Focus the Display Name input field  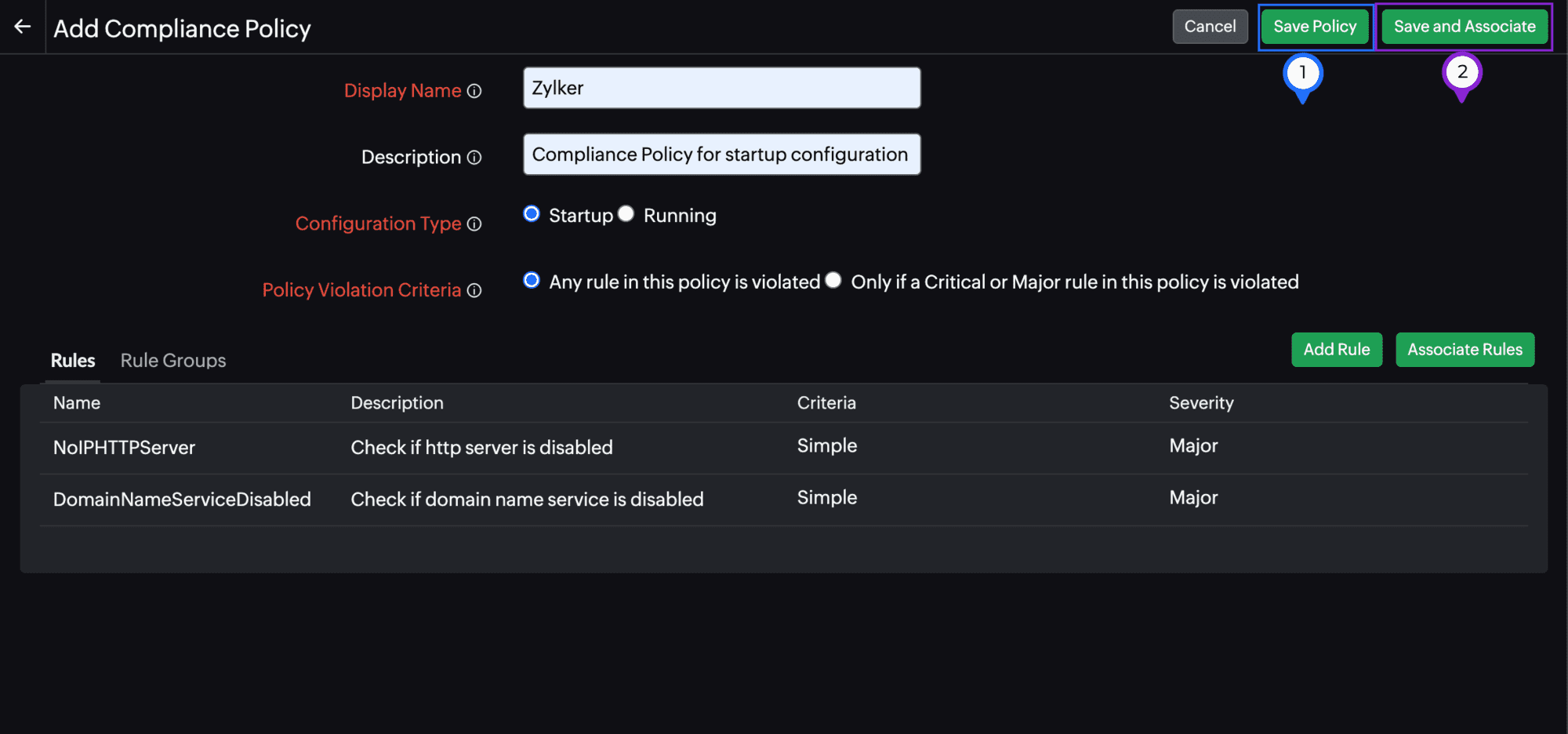click(721, 88)
